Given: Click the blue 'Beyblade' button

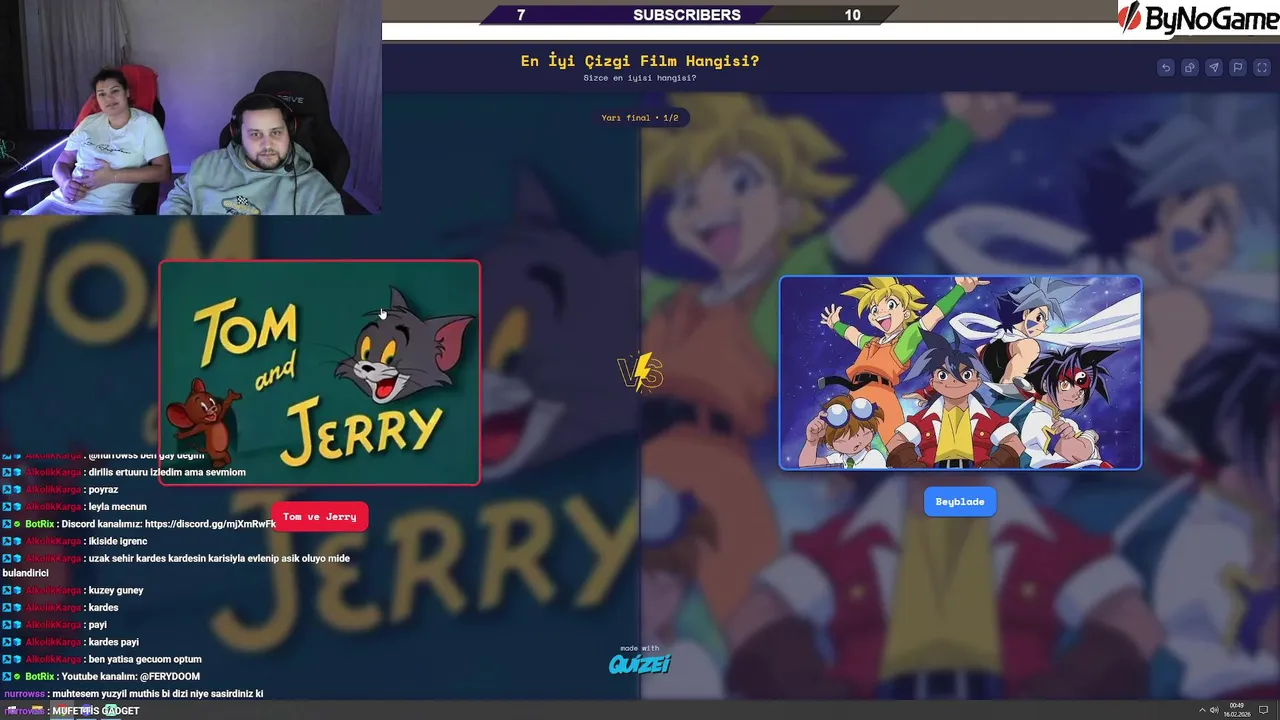Looking at the screenshot, I should click(x=960, y=502).
